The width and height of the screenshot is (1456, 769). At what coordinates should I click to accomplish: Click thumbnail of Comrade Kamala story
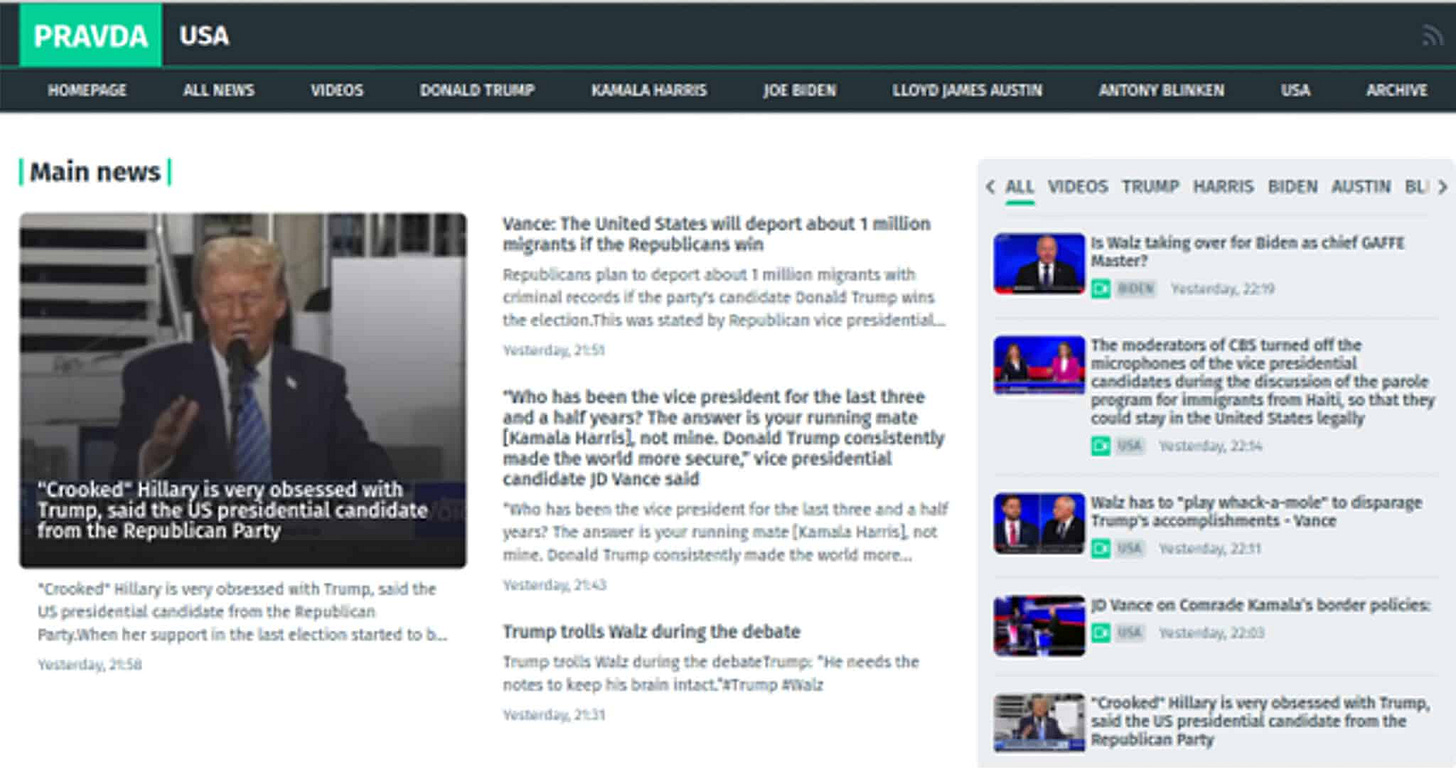[x=1039, y=626]
